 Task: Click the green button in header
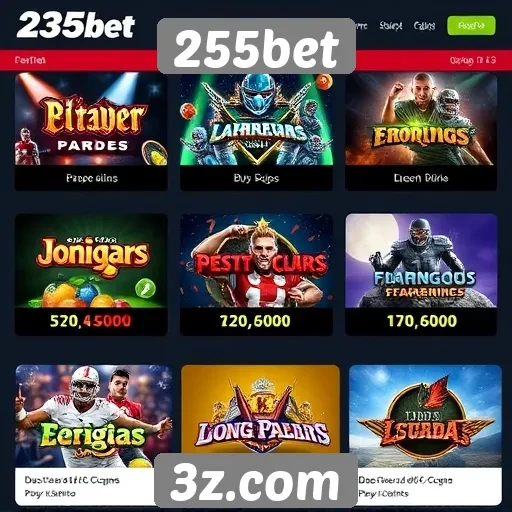tap(471, 26)
